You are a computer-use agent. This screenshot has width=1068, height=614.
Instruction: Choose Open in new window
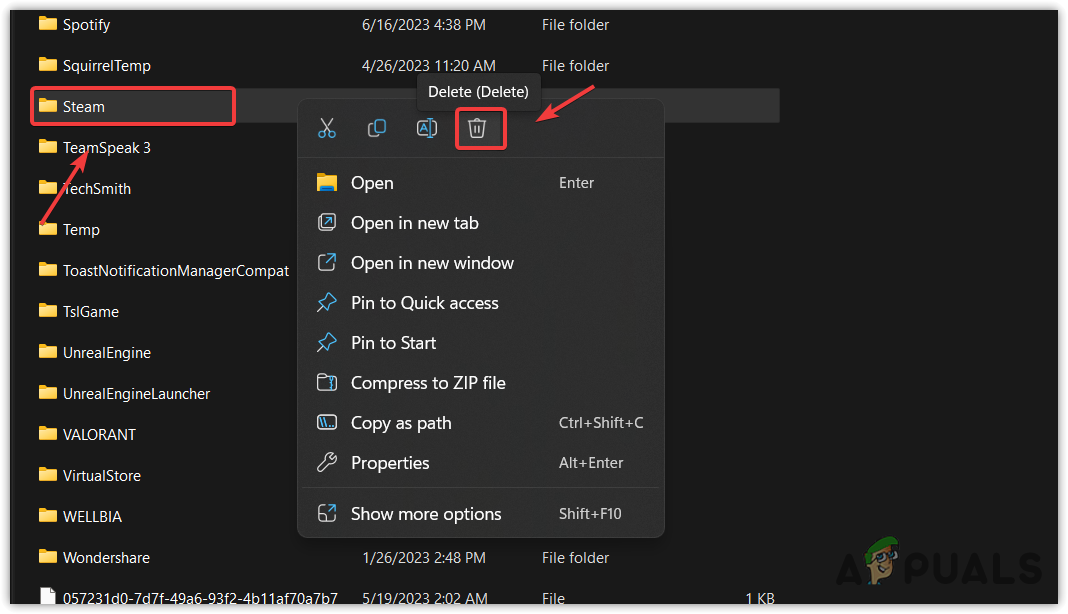point(432,263)
